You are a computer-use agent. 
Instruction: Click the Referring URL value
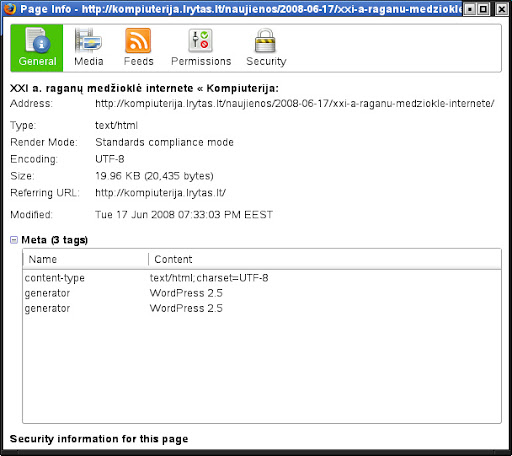tap(160, 193)
